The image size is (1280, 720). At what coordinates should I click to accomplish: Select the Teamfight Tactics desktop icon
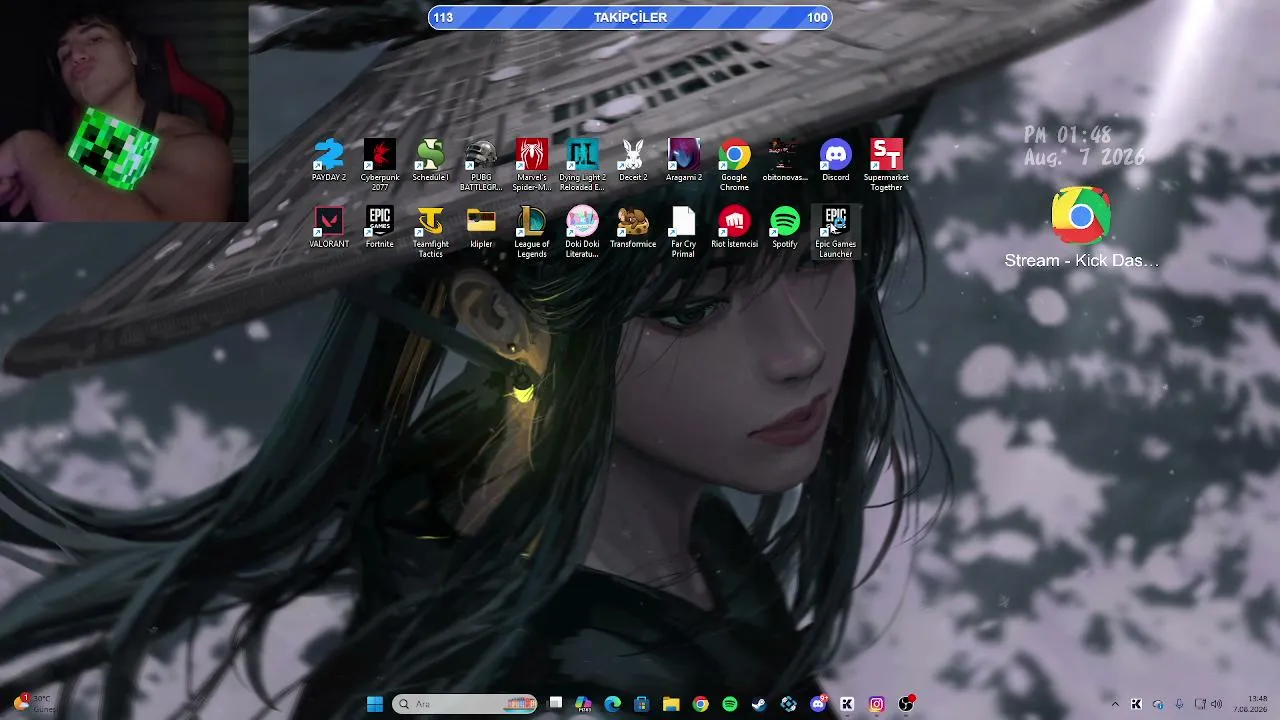(x=430, y=232)
